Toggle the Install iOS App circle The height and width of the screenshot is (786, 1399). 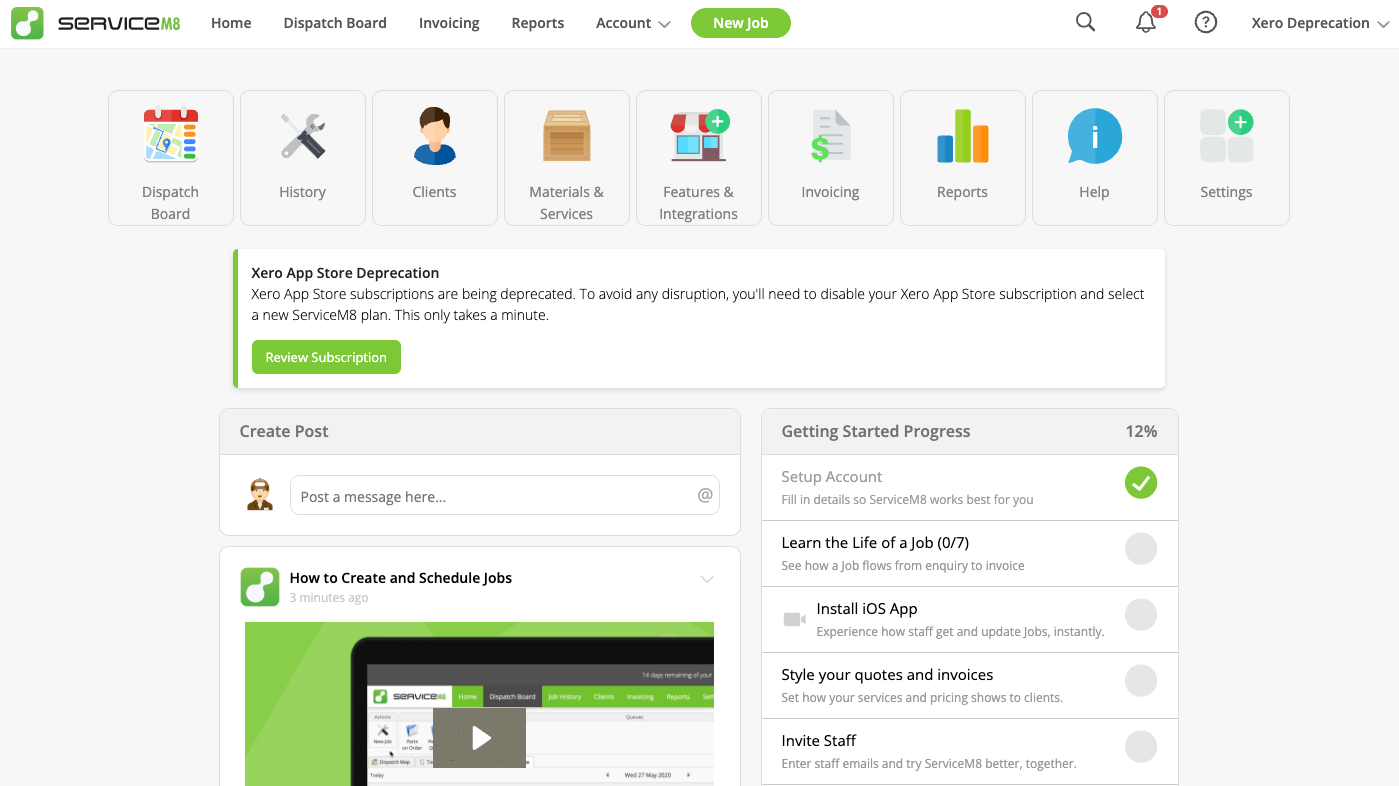(x=1141, y=615)
